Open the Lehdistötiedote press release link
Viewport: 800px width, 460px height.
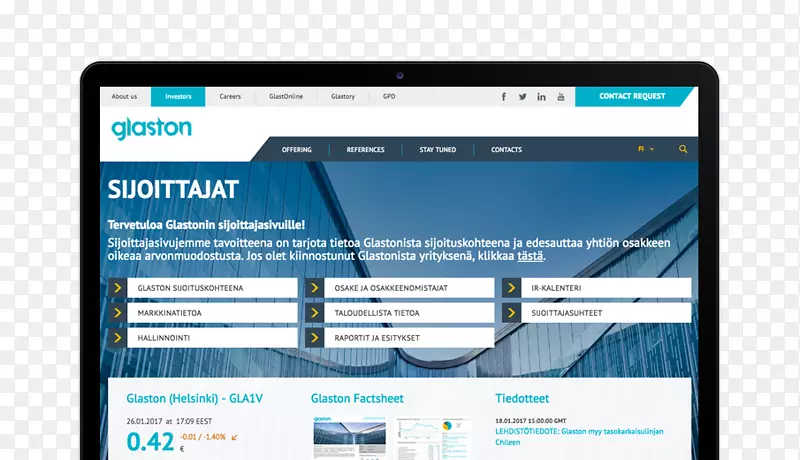pyautogui.click(x=579, y=437)
